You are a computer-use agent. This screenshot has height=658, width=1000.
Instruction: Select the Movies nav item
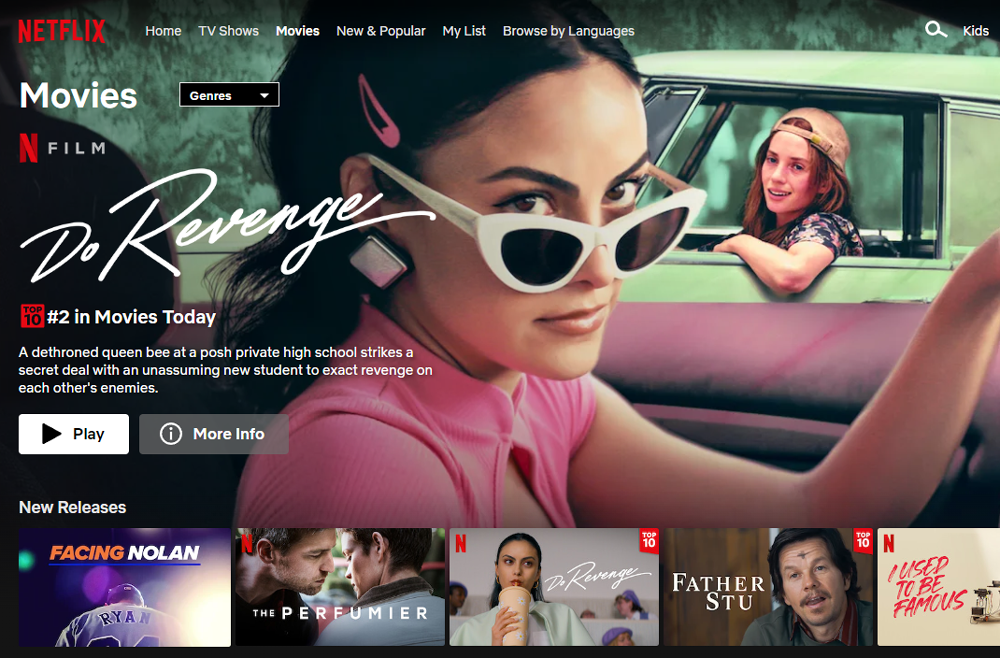297,31
